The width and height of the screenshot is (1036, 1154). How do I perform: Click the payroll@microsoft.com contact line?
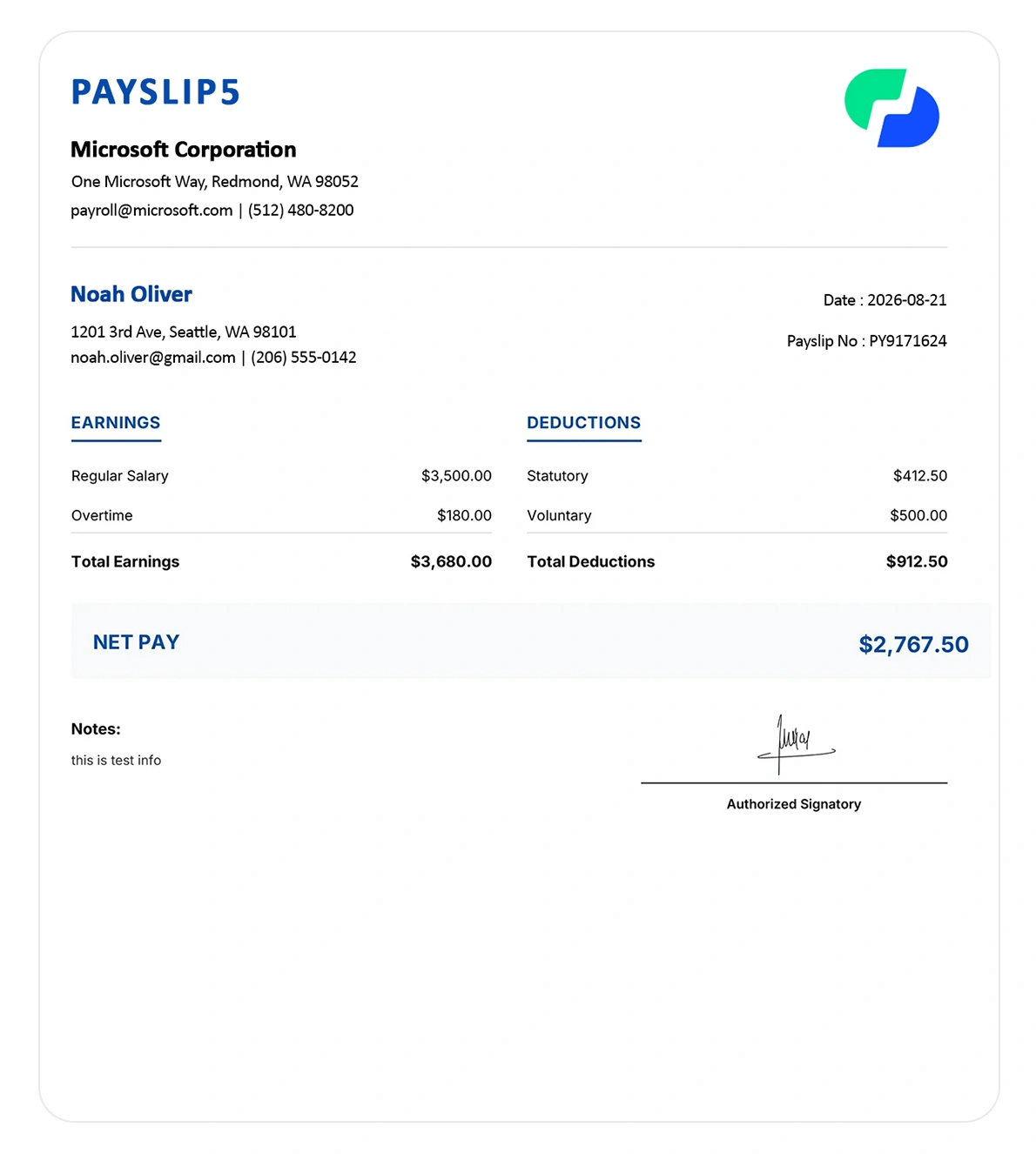(x=212, y=211)
